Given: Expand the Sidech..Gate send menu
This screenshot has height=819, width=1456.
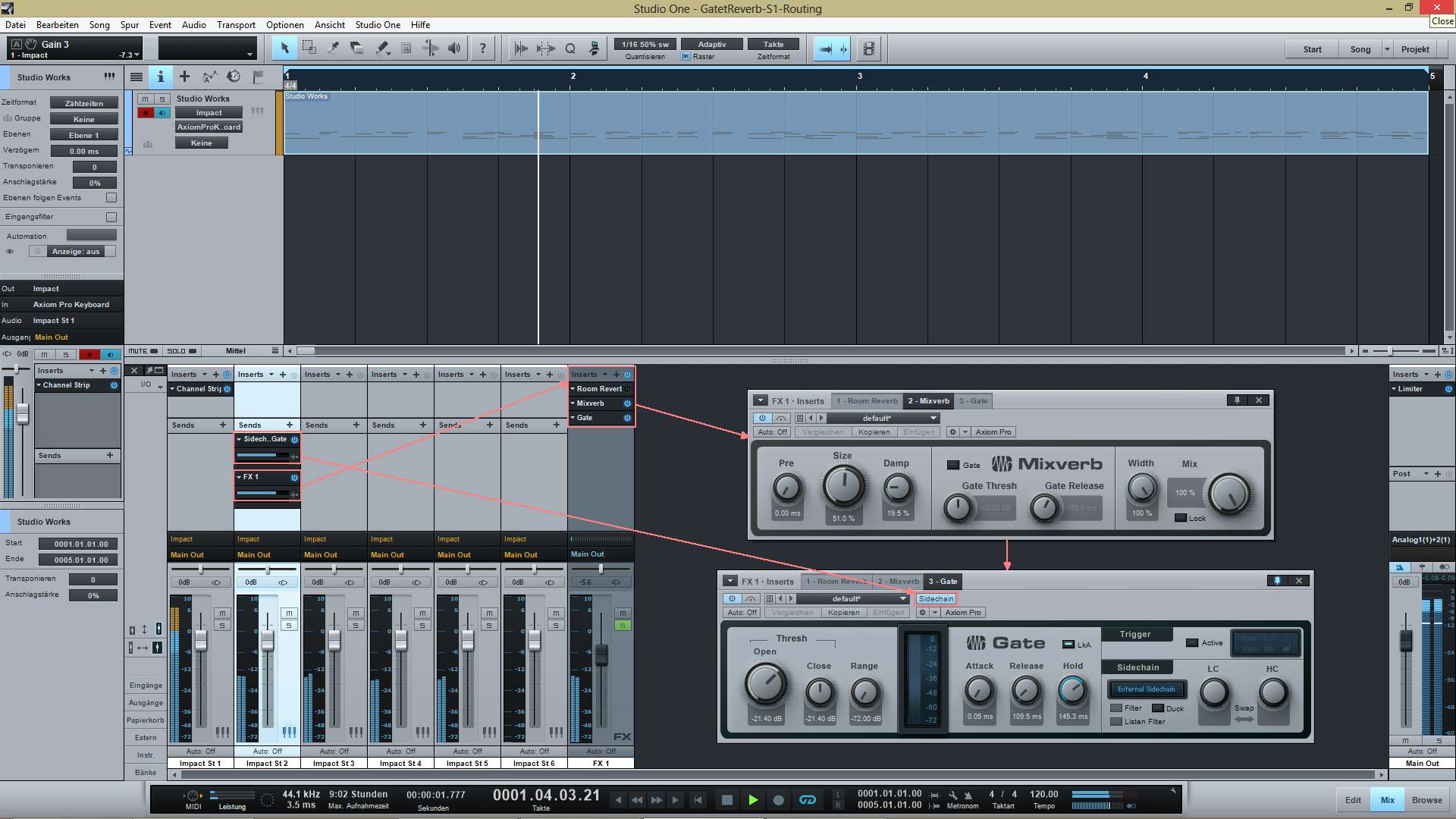Looking at the screenshot, I should tap(240, 439).
